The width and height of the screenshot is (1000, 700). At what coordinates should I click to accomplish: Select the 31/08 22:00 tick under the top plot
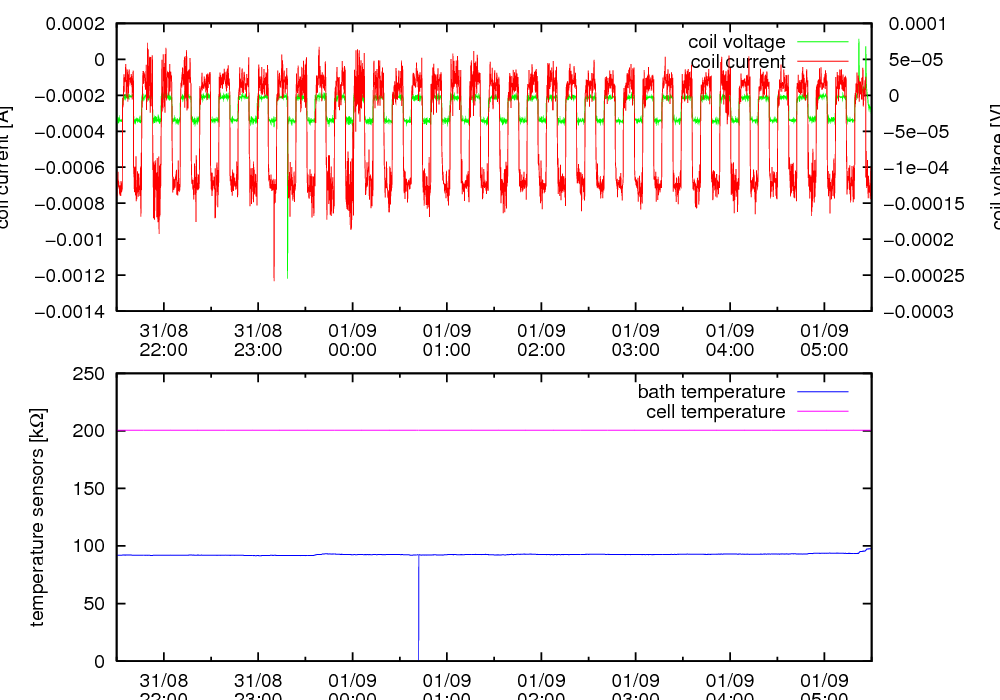pos(163,340)
